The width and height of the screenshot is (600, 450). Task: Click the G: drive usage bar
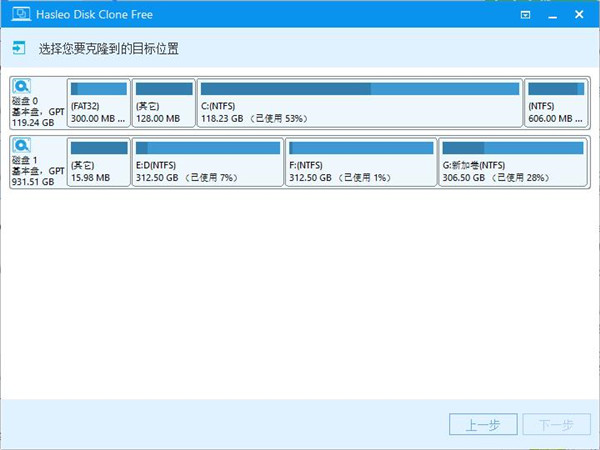[x=512, y=149]
